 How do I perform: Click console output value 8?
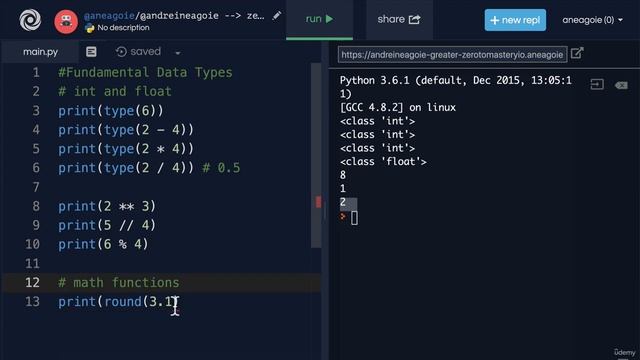pos(343,175)
